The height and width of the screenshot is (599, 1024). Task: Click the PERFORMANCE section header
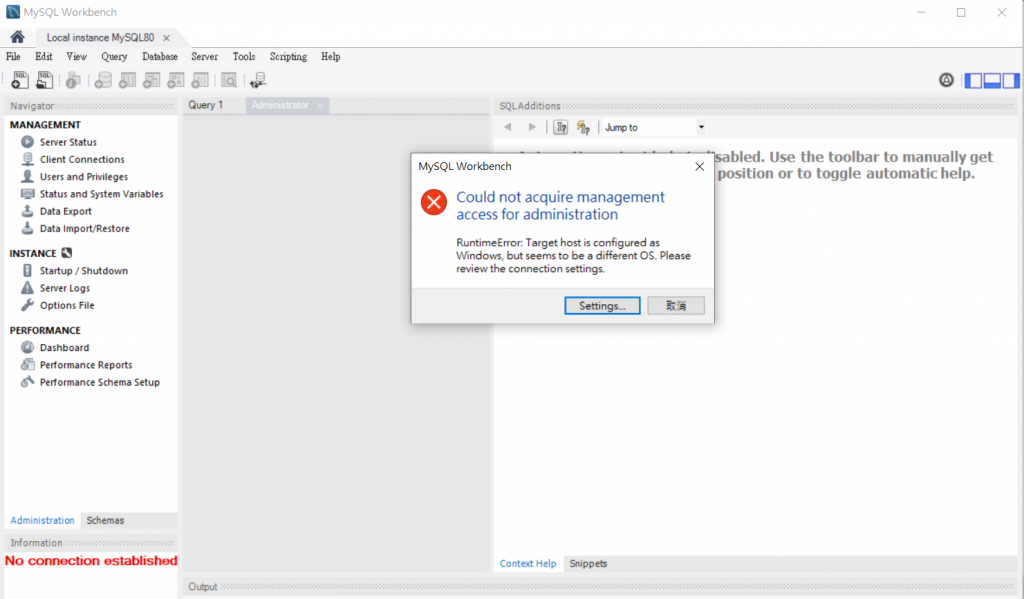(45, 331)
